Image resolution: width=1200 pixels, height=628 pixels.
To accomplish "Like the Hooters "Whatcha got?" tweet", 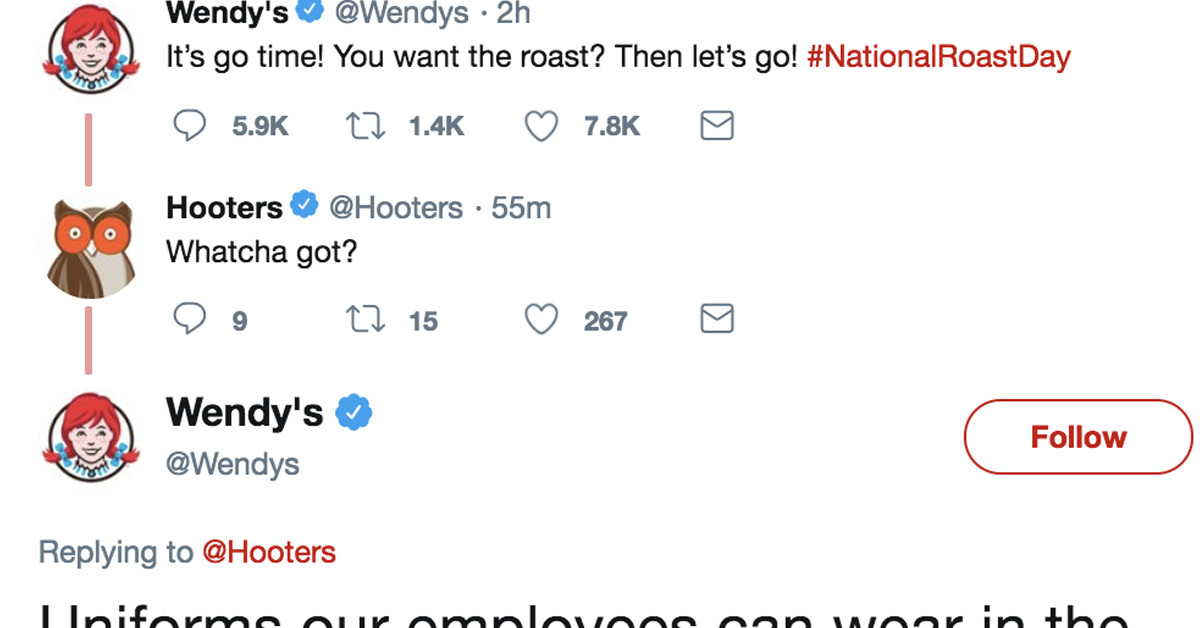I will [x=541, y=320].
